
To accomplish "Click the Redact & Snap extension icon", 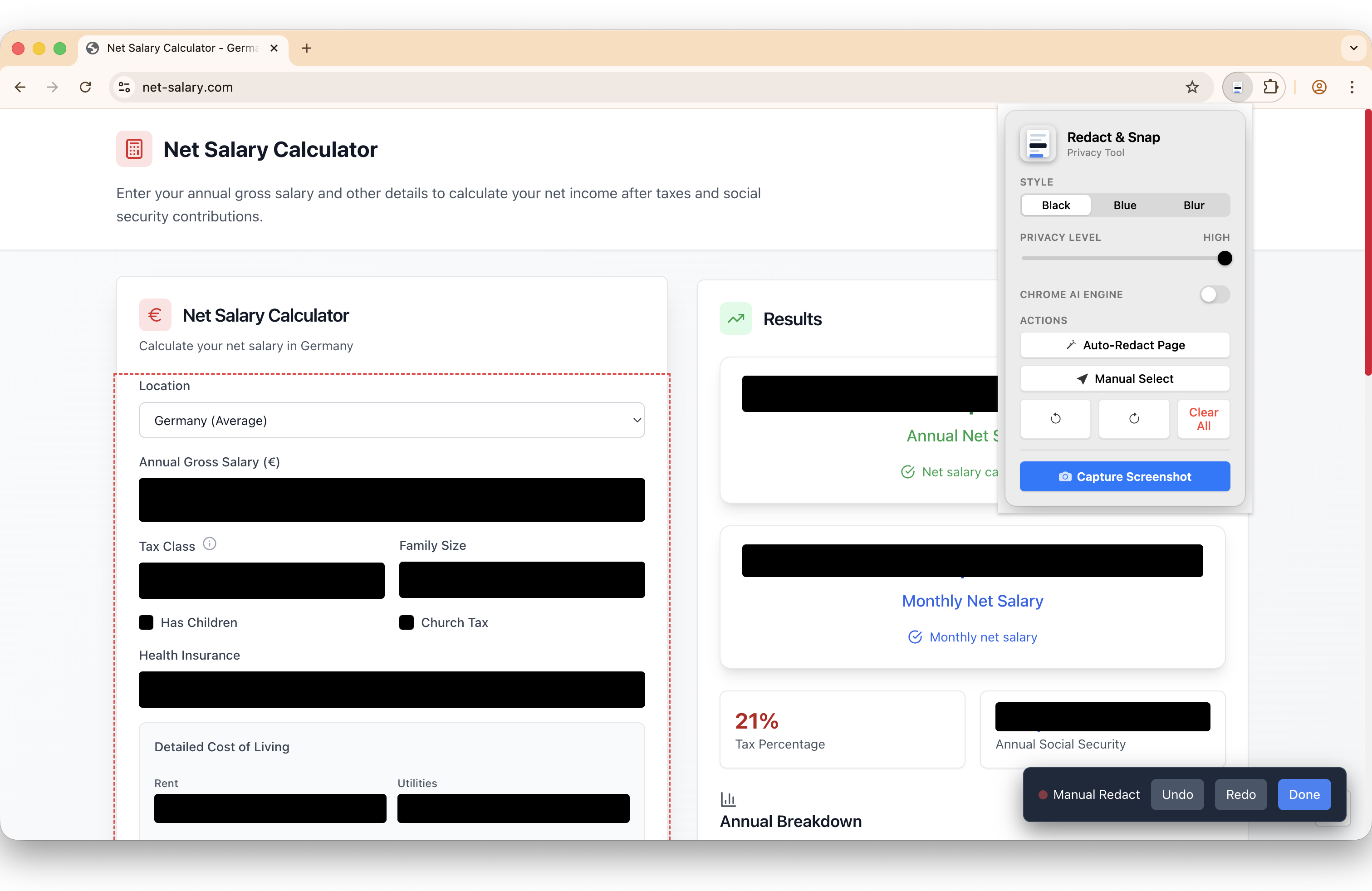I will tap(1237, 87).
